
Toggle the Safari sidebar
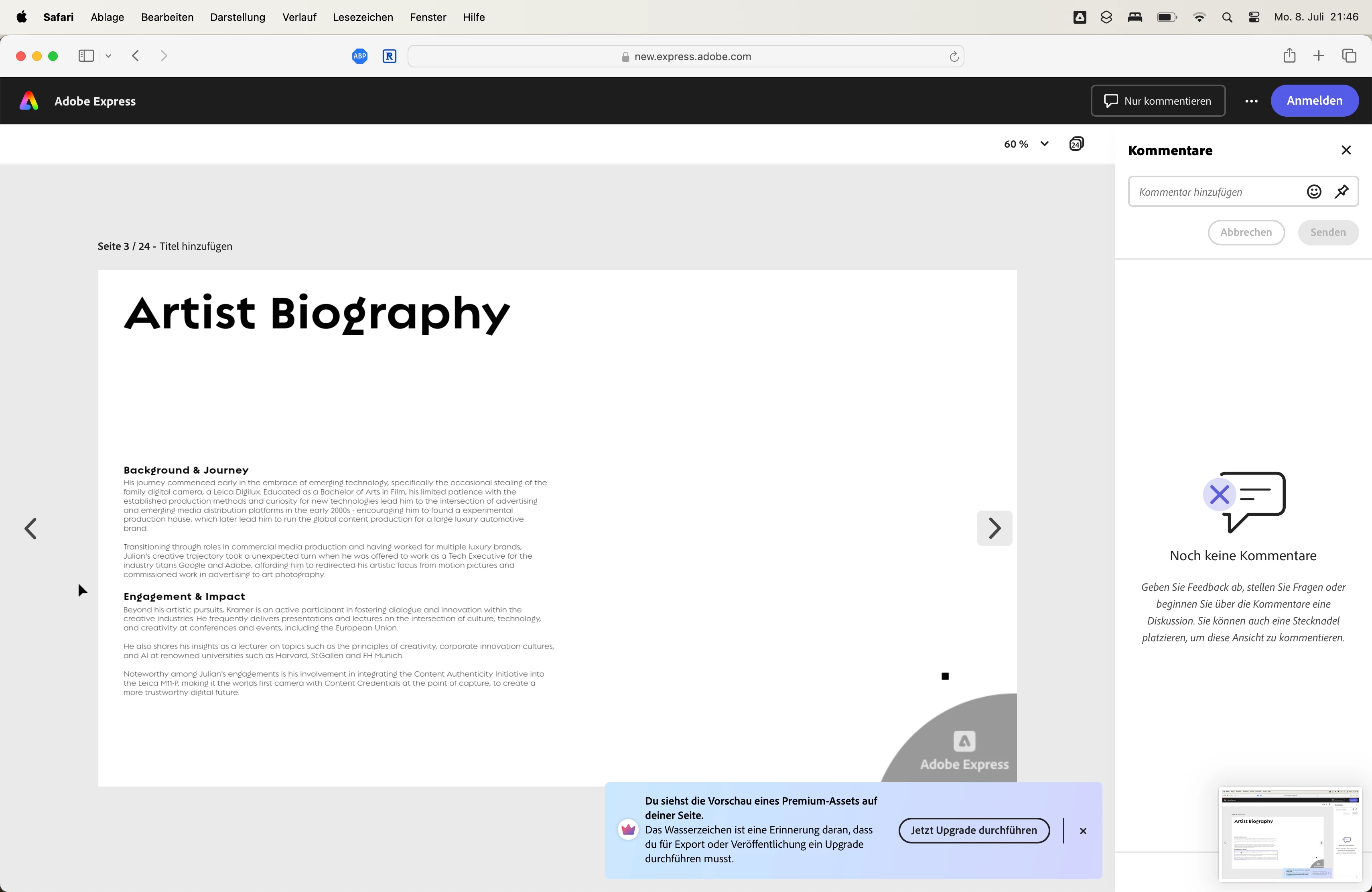86,56
